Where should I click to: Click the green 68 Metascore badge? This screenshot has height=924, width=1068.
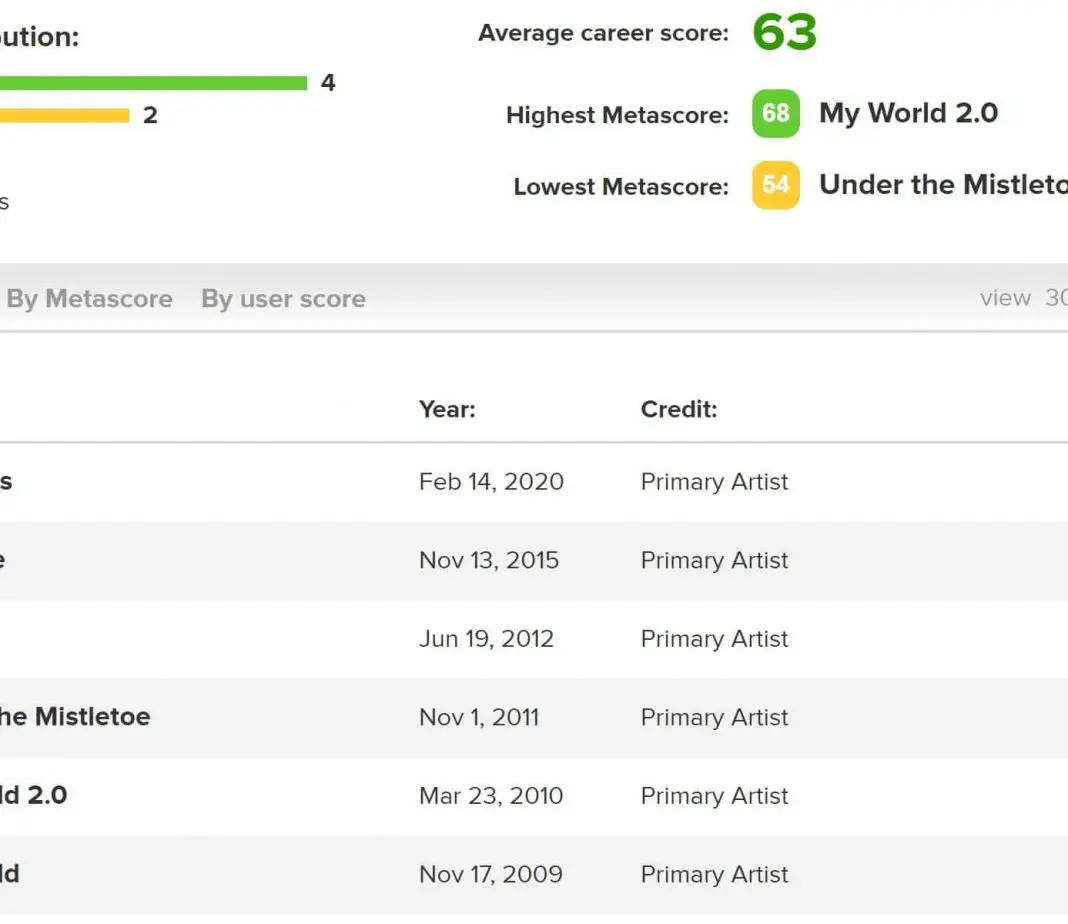[775, 114]
